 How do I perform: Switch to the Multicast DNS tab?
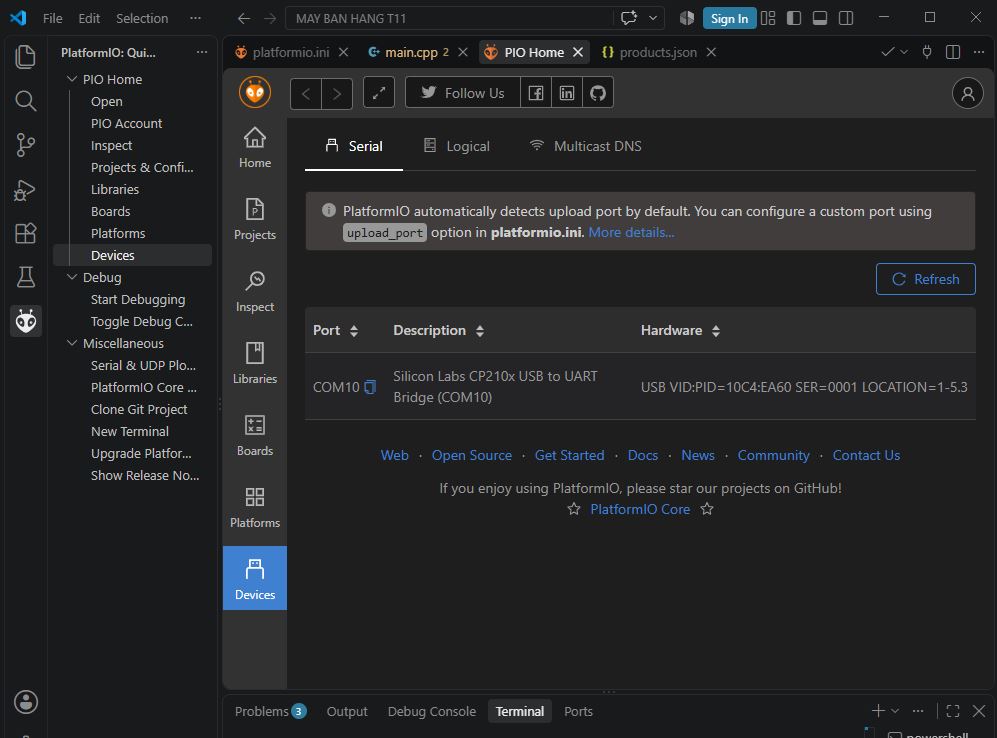tap(585, 146)
